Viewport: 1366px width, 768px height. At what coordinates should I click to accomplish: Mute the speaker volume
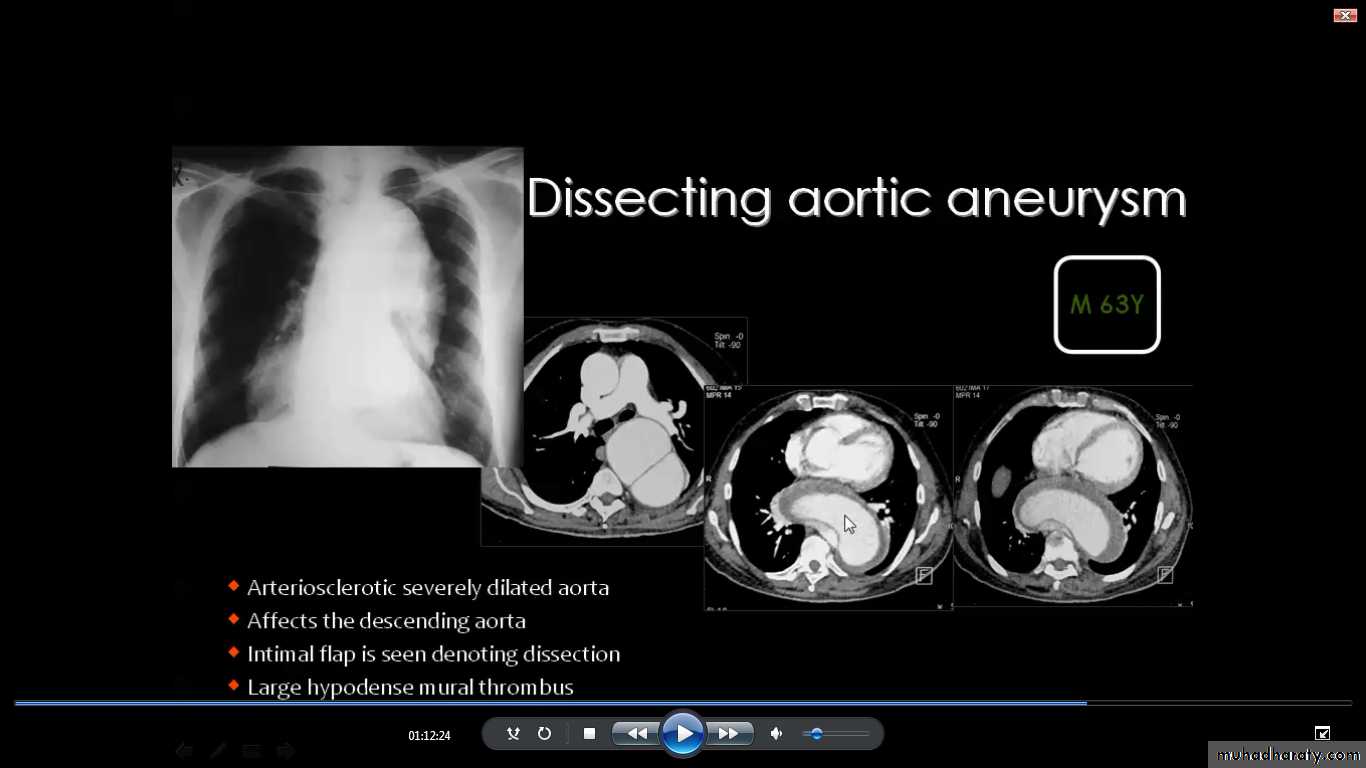tap(776, 734)
